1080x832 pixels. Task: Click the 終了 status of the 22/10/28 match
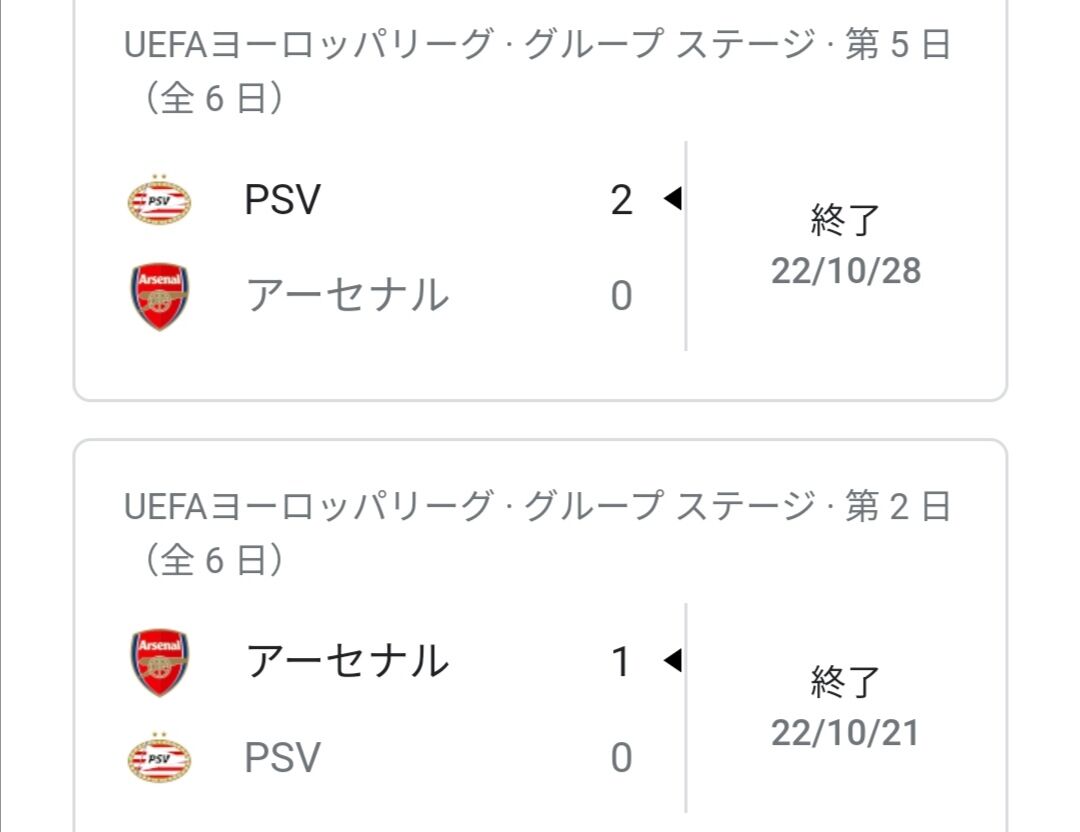click(x=845, y=220)
